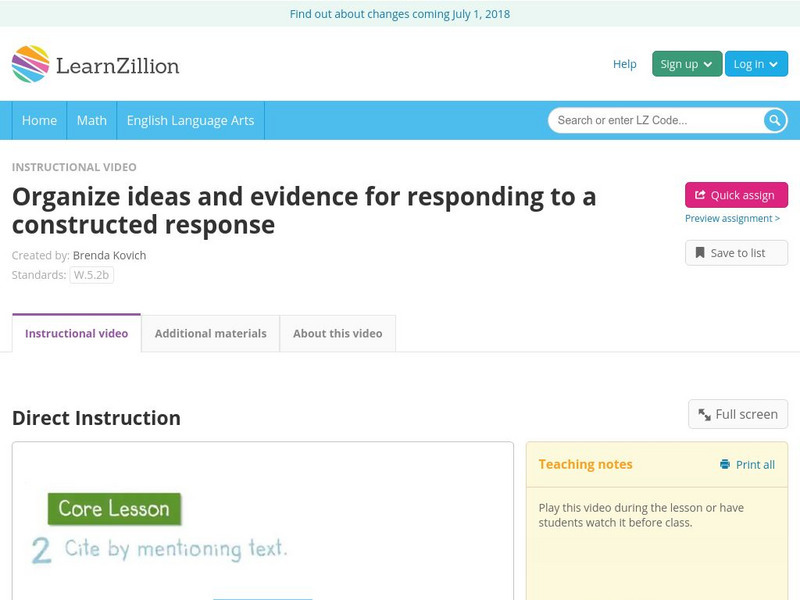Click the Full screen expand icon
Viewport: 800px width, 600px height.
click(x=704, y=414)
